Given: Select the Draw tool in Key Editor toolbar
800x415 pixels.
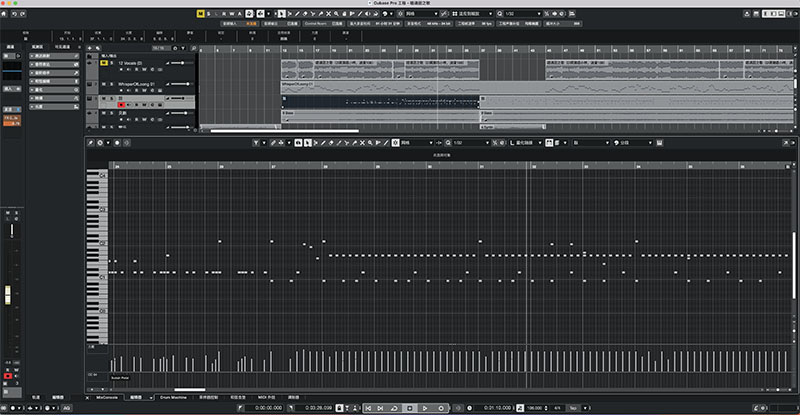Looking at the screenshot, I should (324, 143).
